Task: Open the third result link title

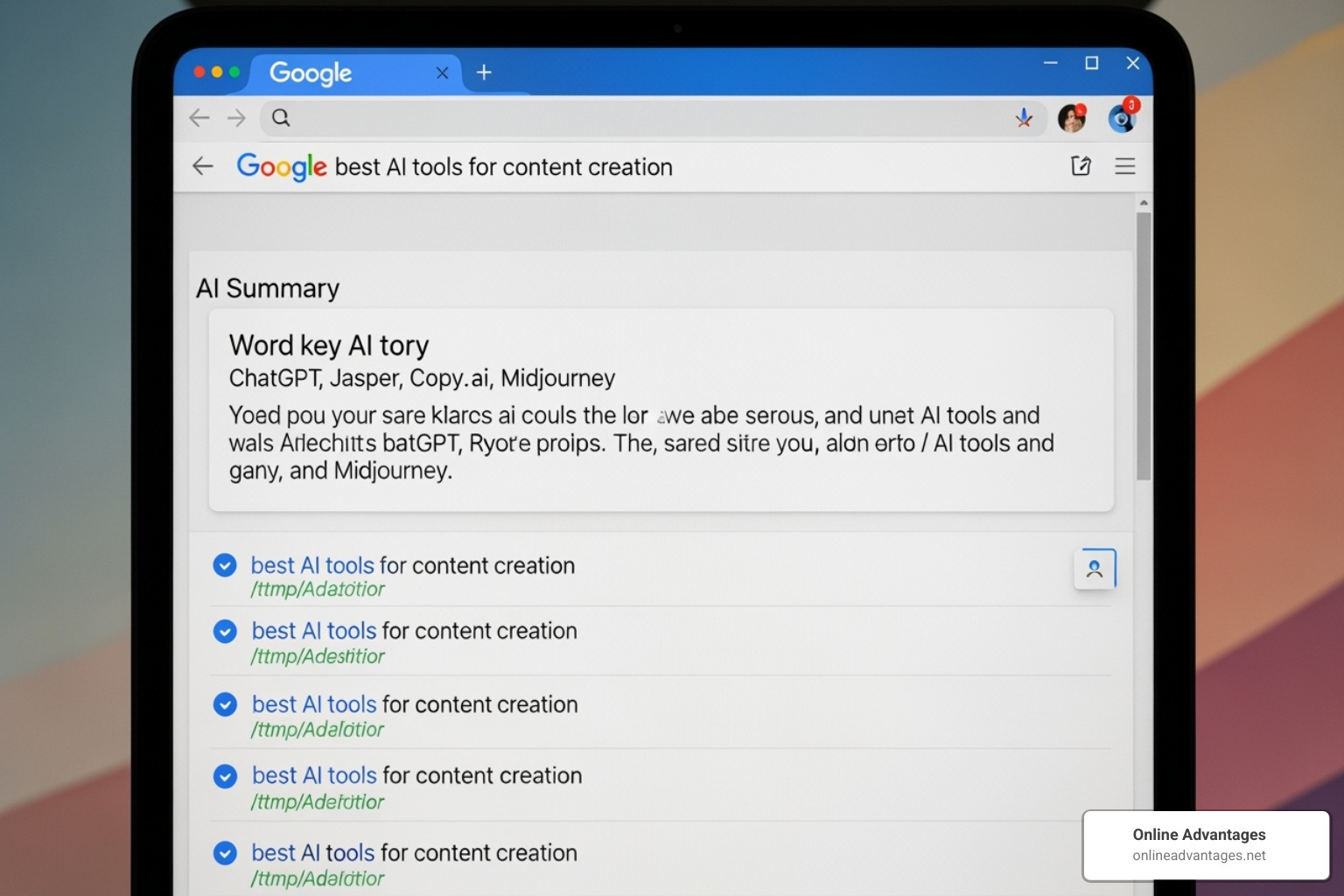Action: (x=415, y=704)
